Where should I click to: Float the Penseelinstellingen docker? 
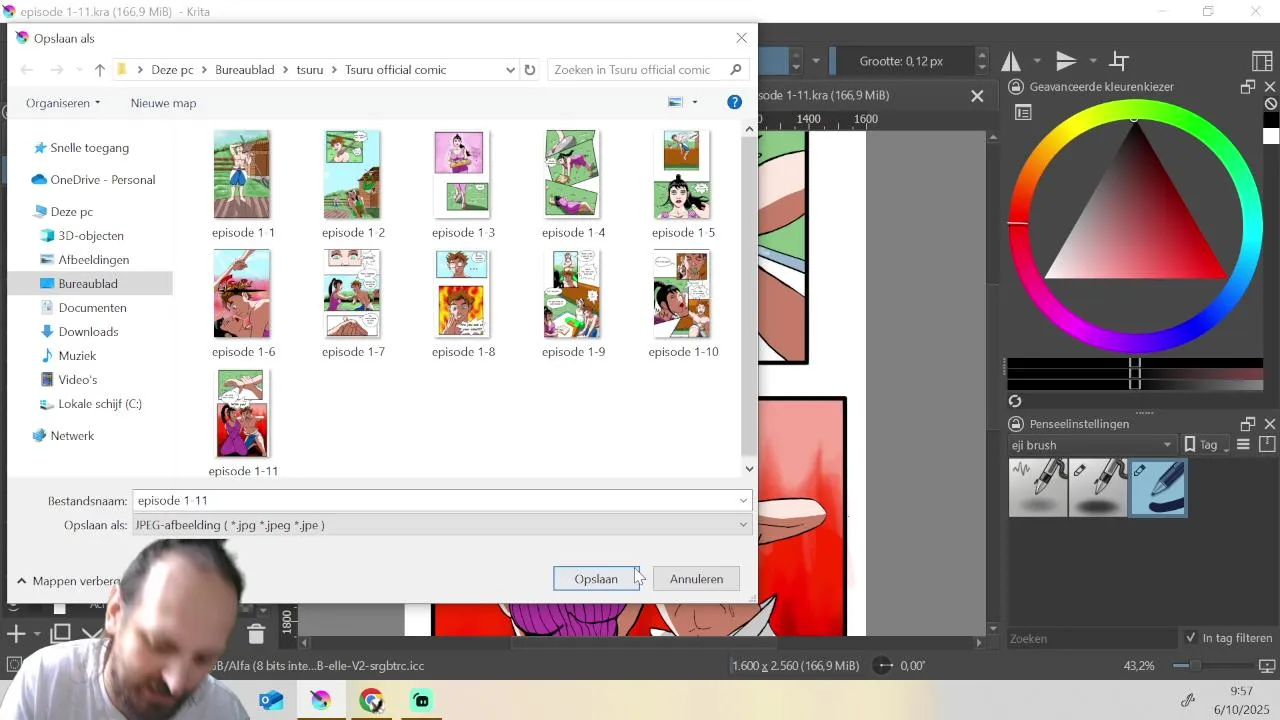point(1248,424)
